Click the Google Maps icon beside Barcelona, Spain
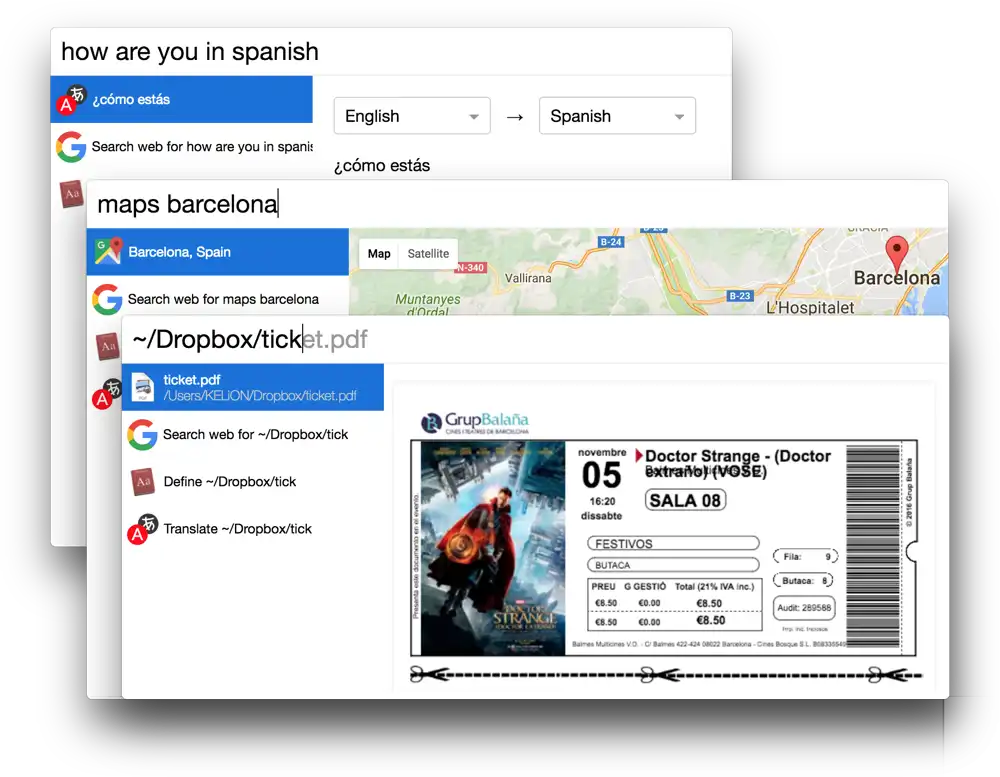The height and width of the screenshot is (777, 1000). (108, 251)
